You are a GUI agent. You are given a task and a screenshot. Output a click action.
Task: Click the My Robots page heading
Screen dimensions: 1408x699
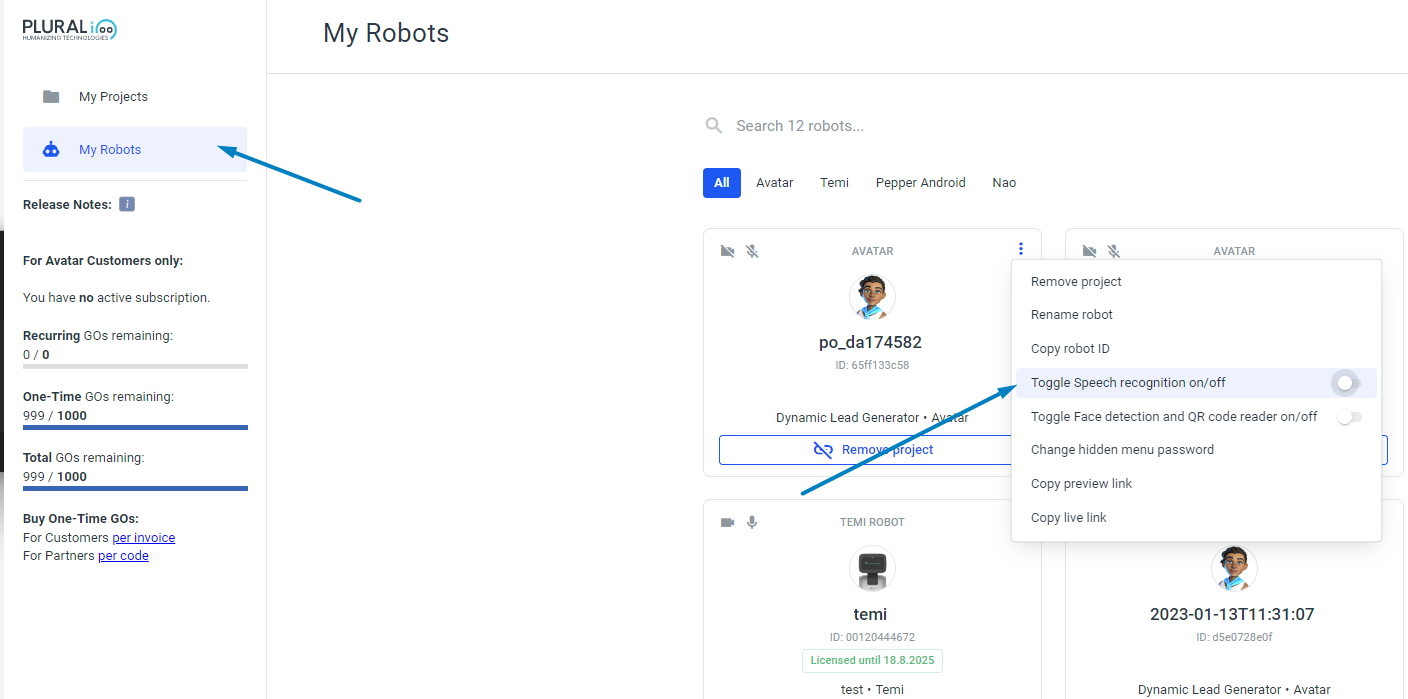tap(386, 33)
